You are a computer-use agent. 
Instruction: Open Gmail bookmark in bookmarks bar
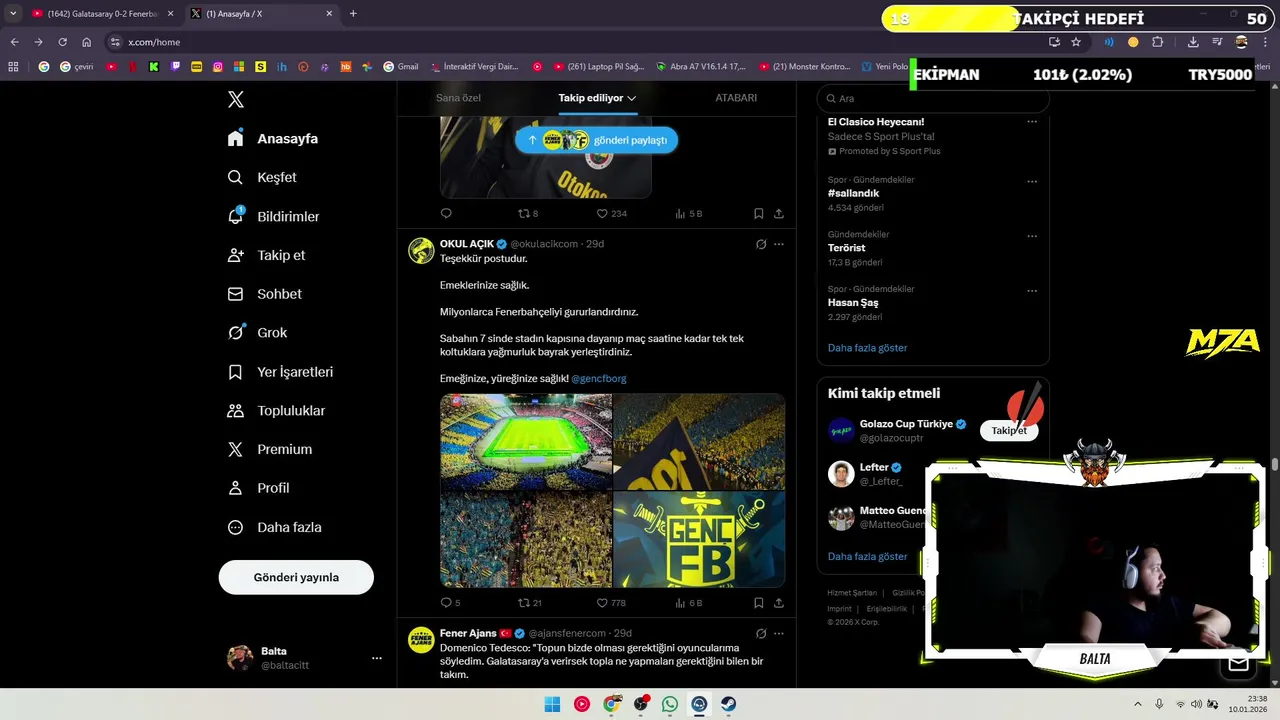tap(401, 66)
